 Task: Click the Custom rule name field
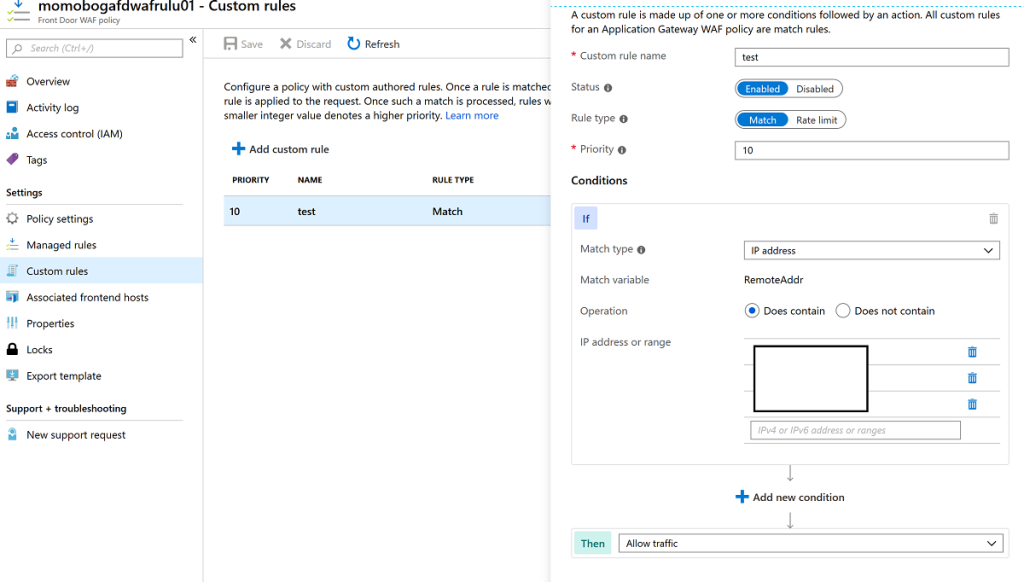click(872, 57)
